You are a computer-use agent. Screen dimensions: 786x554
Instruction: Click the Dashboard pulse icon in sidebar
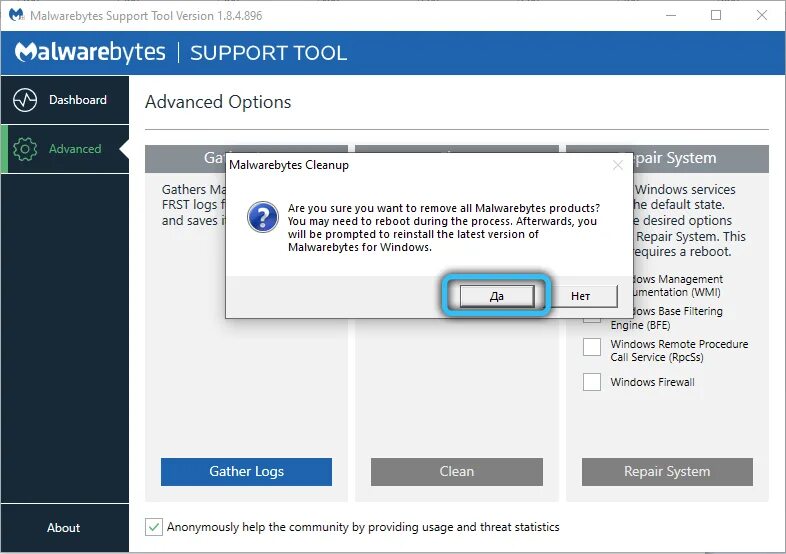point(25,100)
